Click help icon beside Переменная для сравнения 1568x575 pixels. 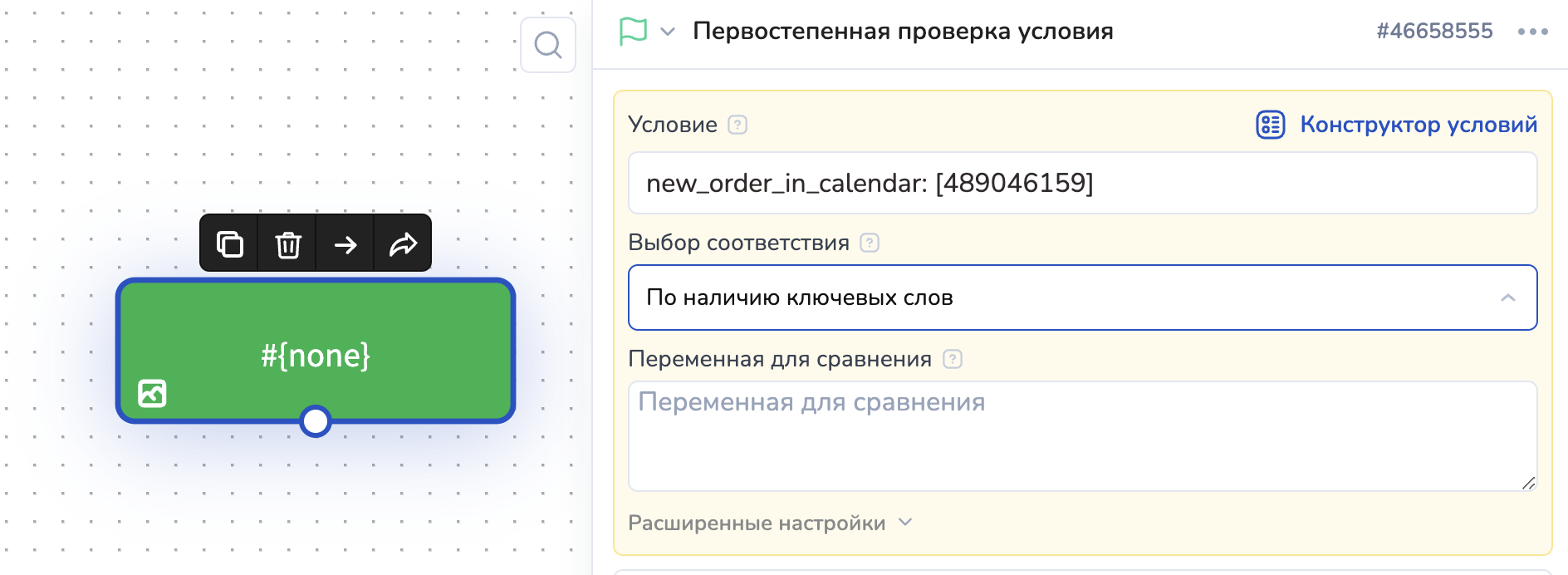[953, 359]
